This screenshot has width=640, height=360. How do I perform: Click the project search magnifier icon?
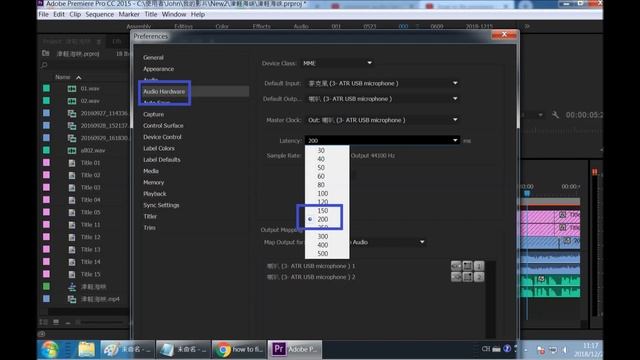click(44, 65)
